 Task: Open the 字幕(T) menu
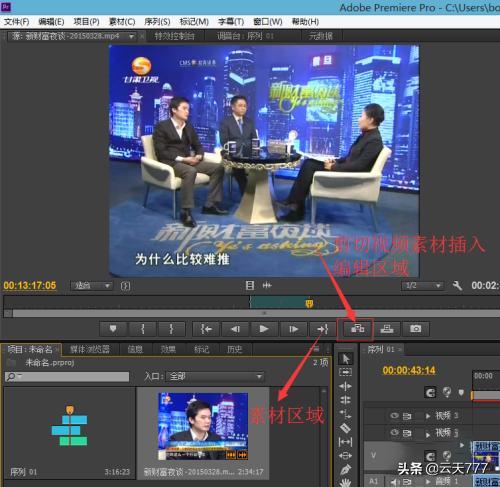(231, 22)
